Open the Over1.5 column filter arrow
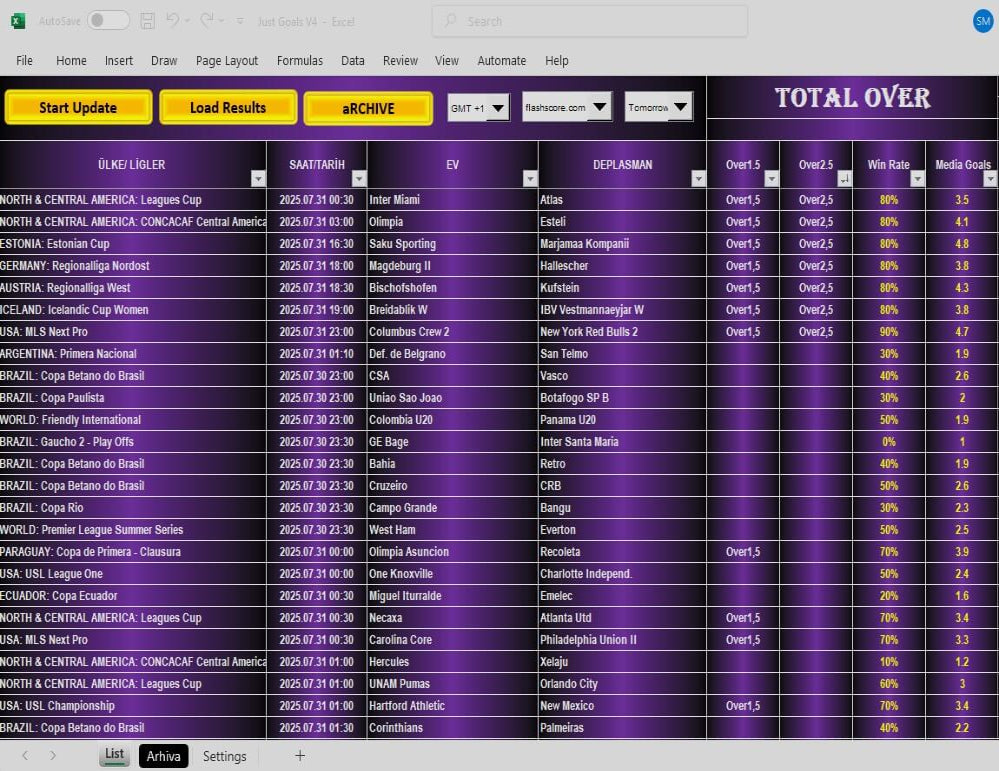The height and width of the screenshot is (771, 999). coord(772,178)
